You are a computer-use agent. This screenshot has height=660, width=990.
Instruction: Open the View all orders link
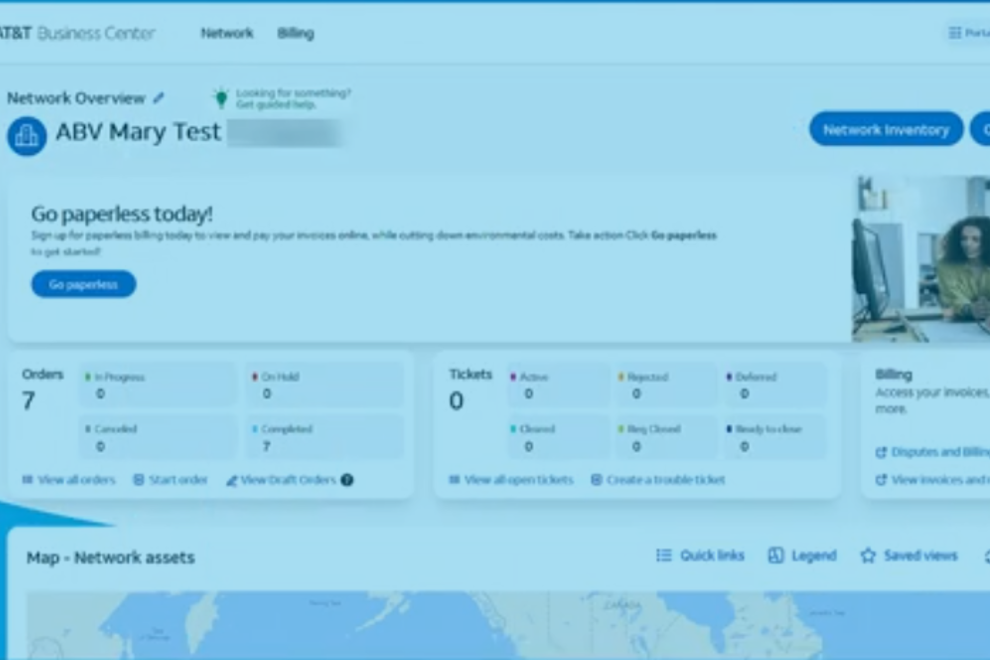[68, 480]
